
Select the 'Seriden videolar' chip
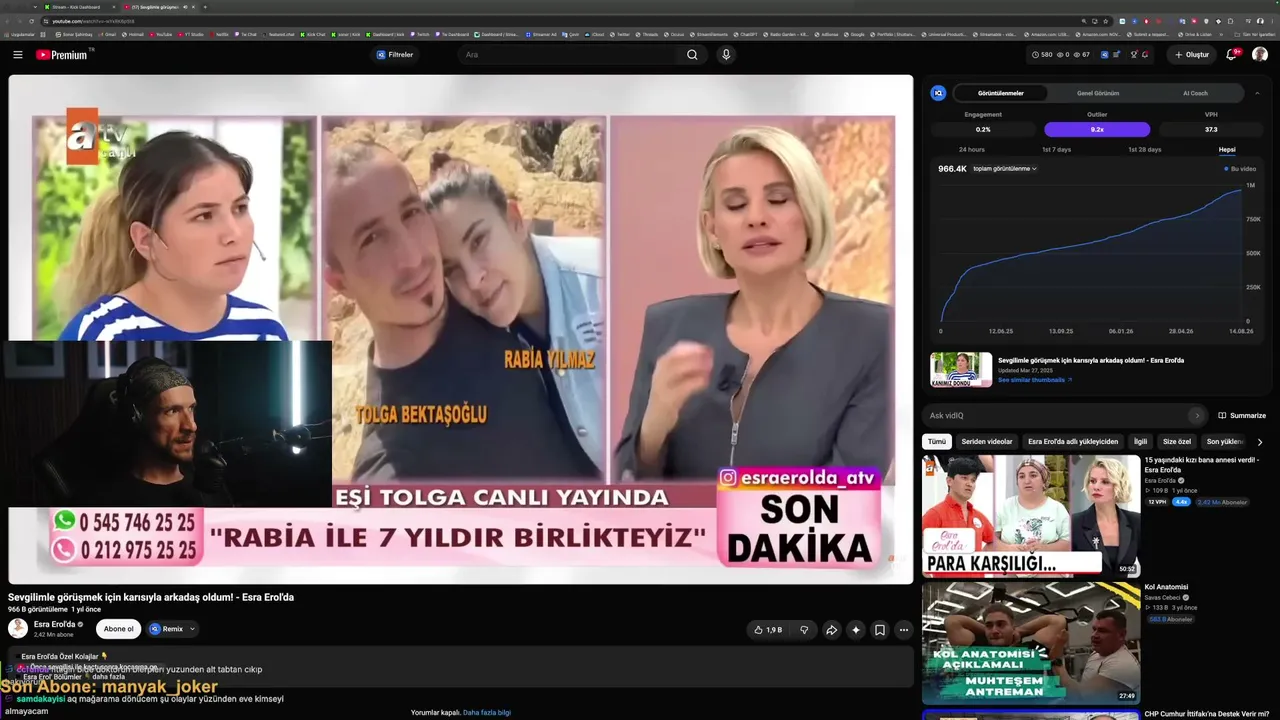pyautogui.click(x=987, y=441)
